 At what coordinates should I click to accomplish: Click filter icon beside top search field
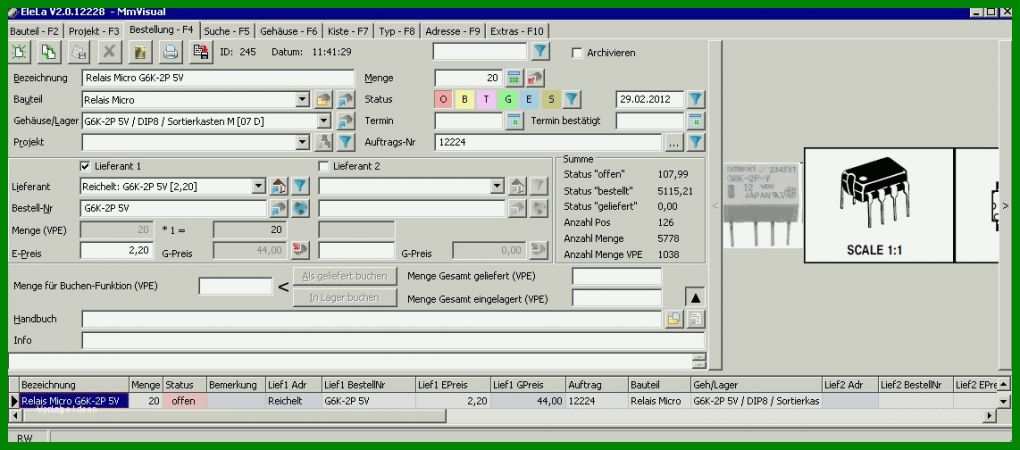pos(541,51)
